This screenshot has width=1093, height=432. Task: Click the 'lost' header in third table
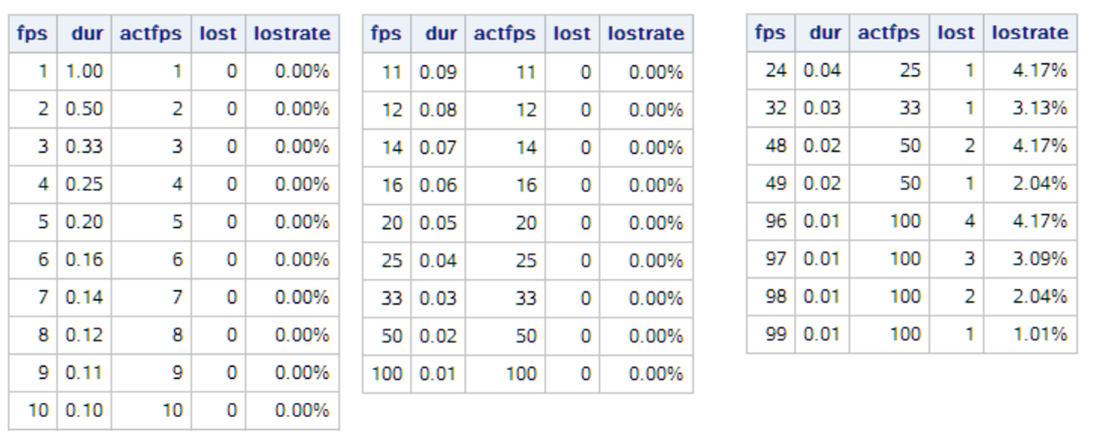pos(956,33)
